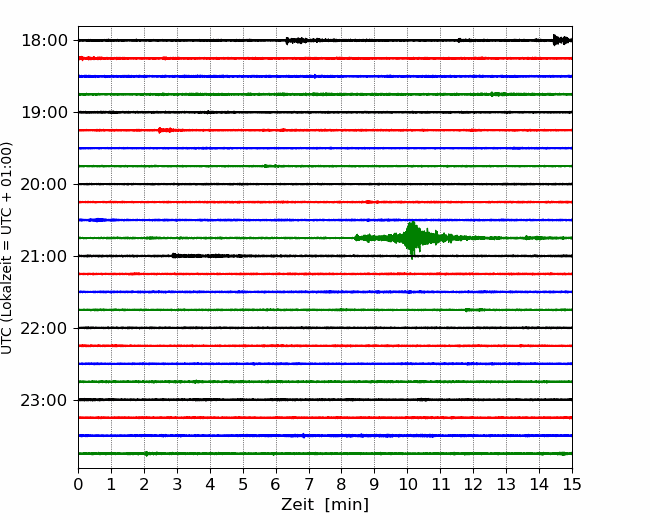This screenshot has width=650, height=520.
Task: Click the red signal blip after 20:00 near minute 9
Action: (370, 202)
